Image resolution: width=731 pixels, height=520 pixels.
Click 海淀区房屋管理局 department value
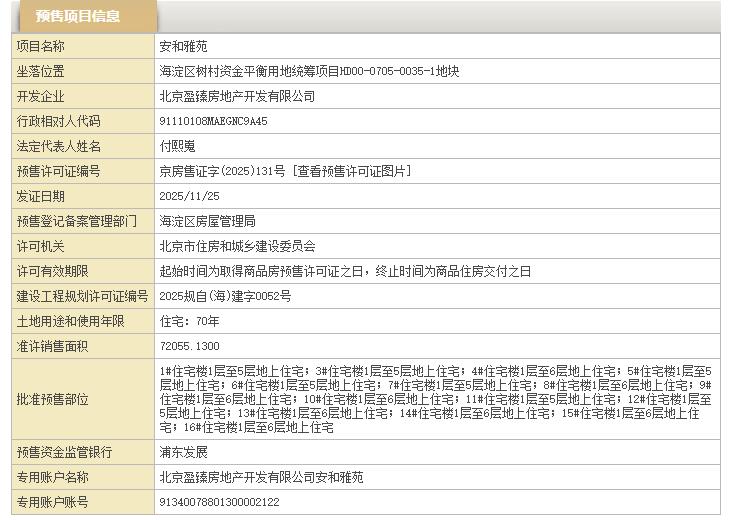pos(207,221)
